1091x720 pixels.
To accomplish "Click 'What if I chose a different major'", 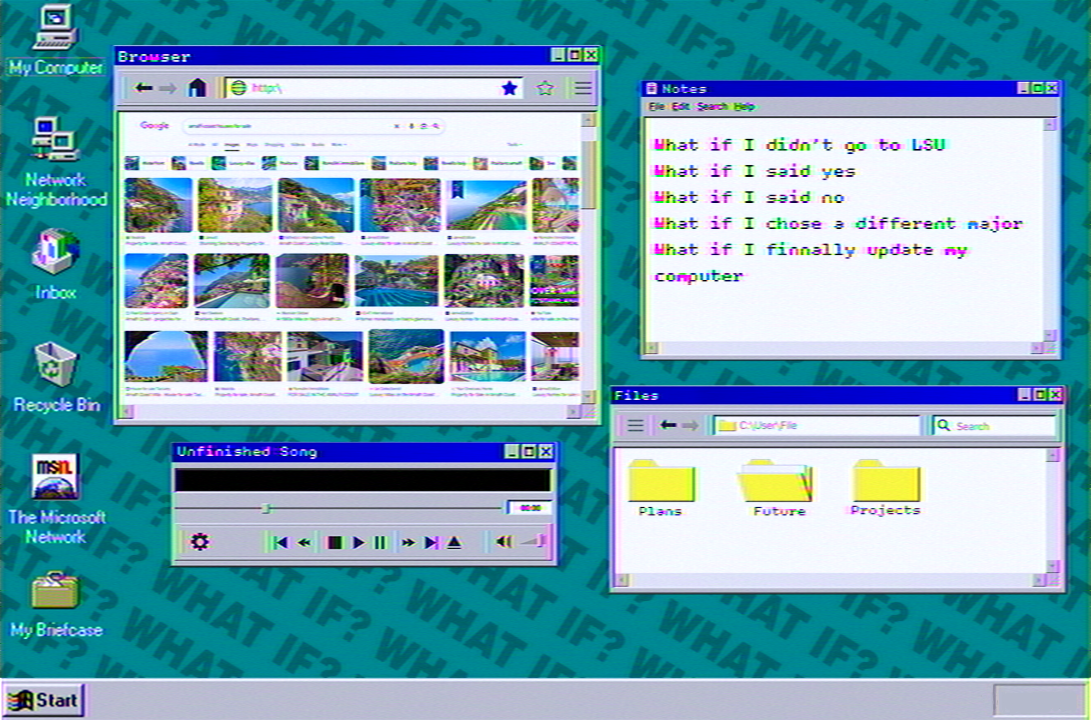I will click(838, 224).
